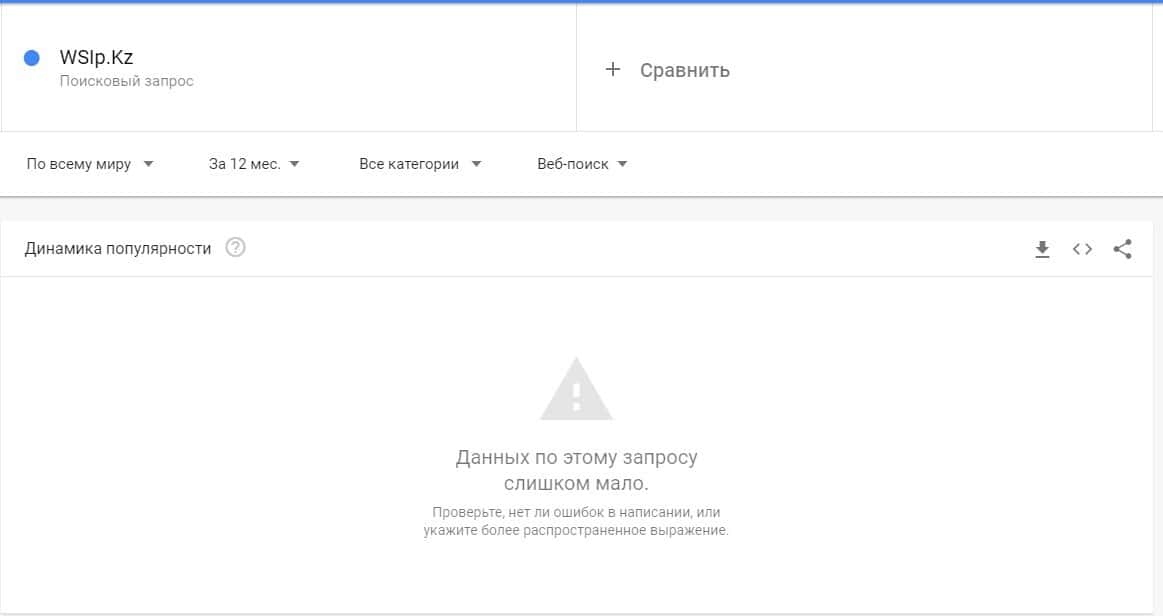Click the blue dot beside WSIp.Kz

tap(32, 58)
